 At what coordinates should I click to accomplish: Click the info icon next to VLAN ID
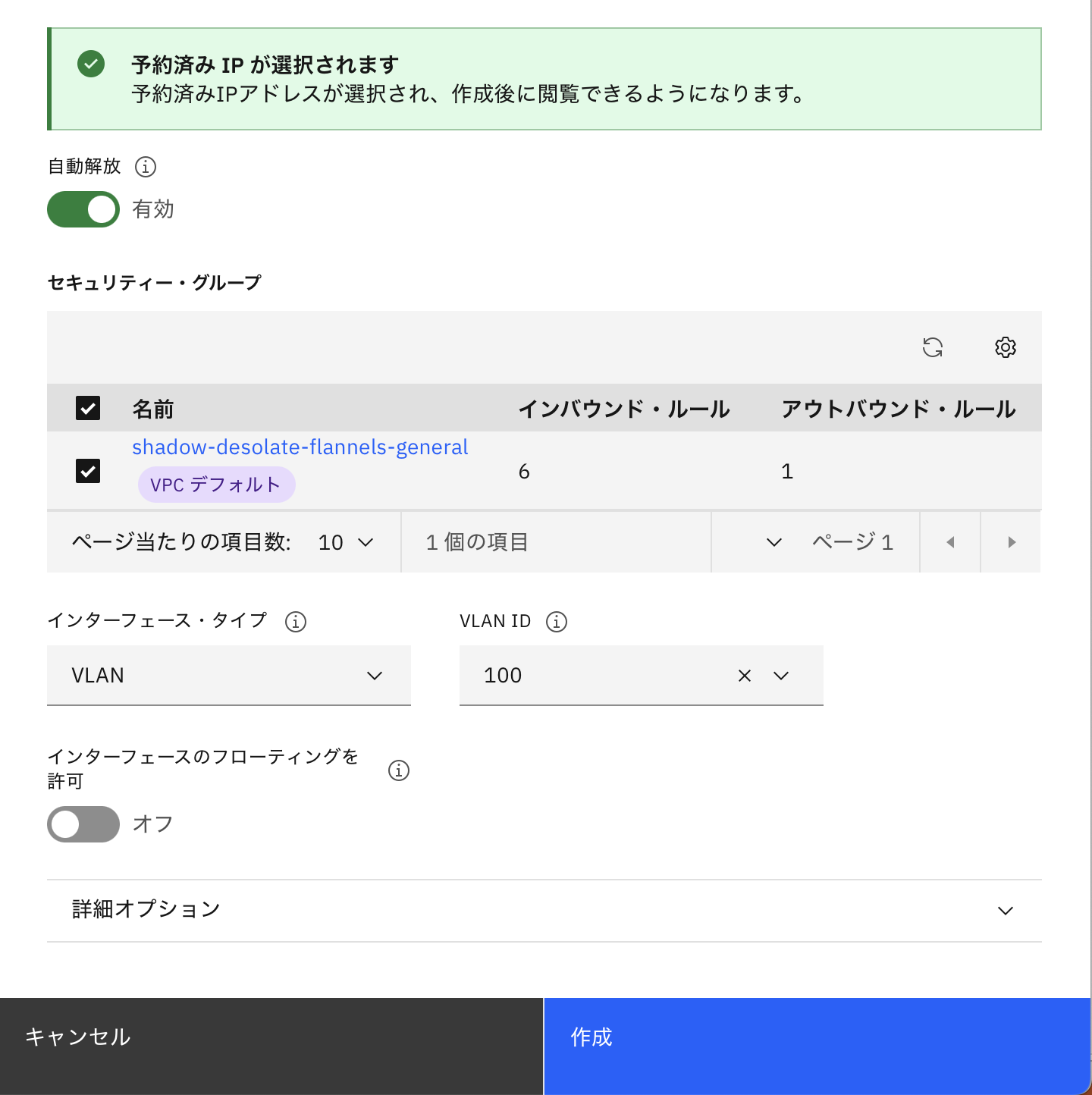point(557,621)
